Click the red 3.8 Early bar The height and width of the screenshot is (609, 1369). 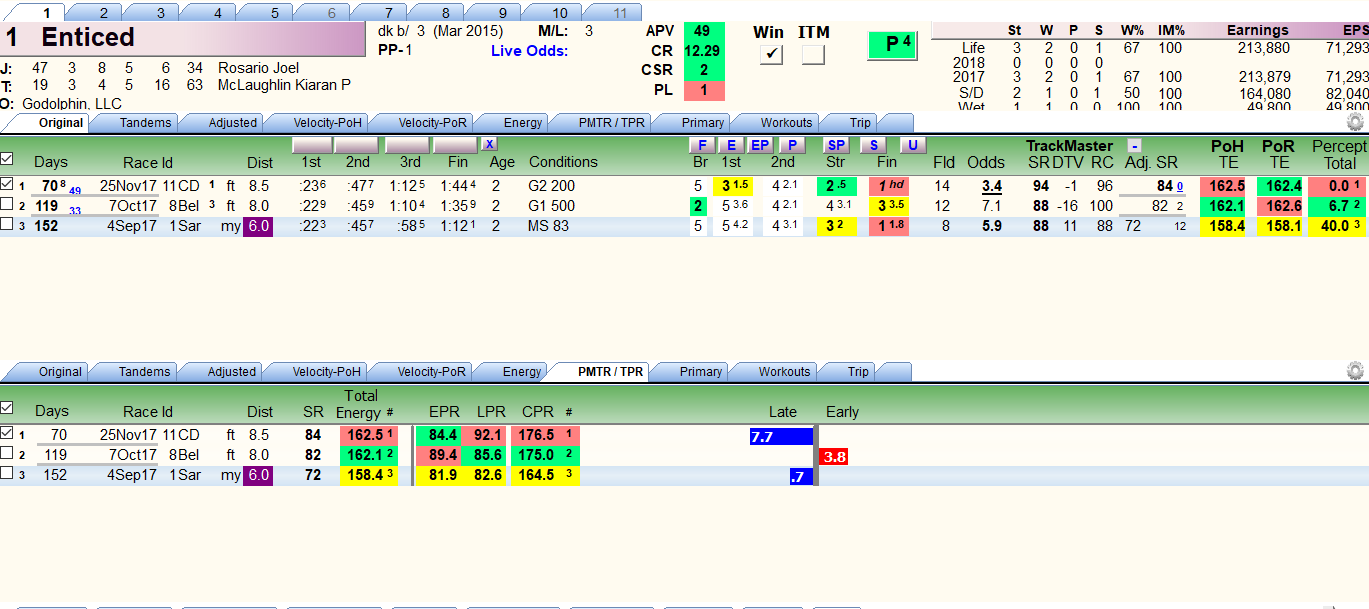click(x=834, y=457)
